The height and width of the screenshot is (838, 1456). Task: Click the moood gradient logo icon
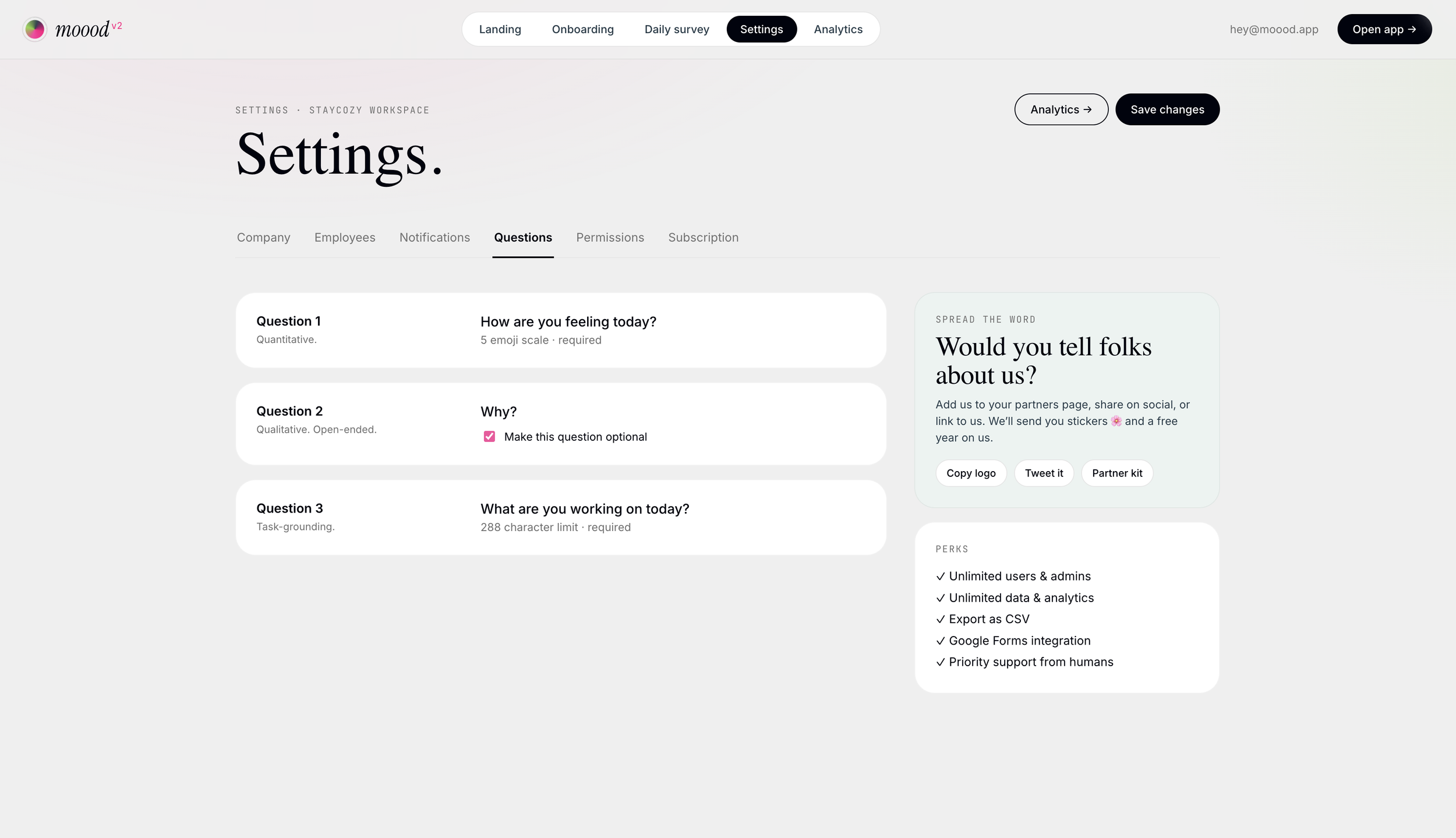point(35,29)
